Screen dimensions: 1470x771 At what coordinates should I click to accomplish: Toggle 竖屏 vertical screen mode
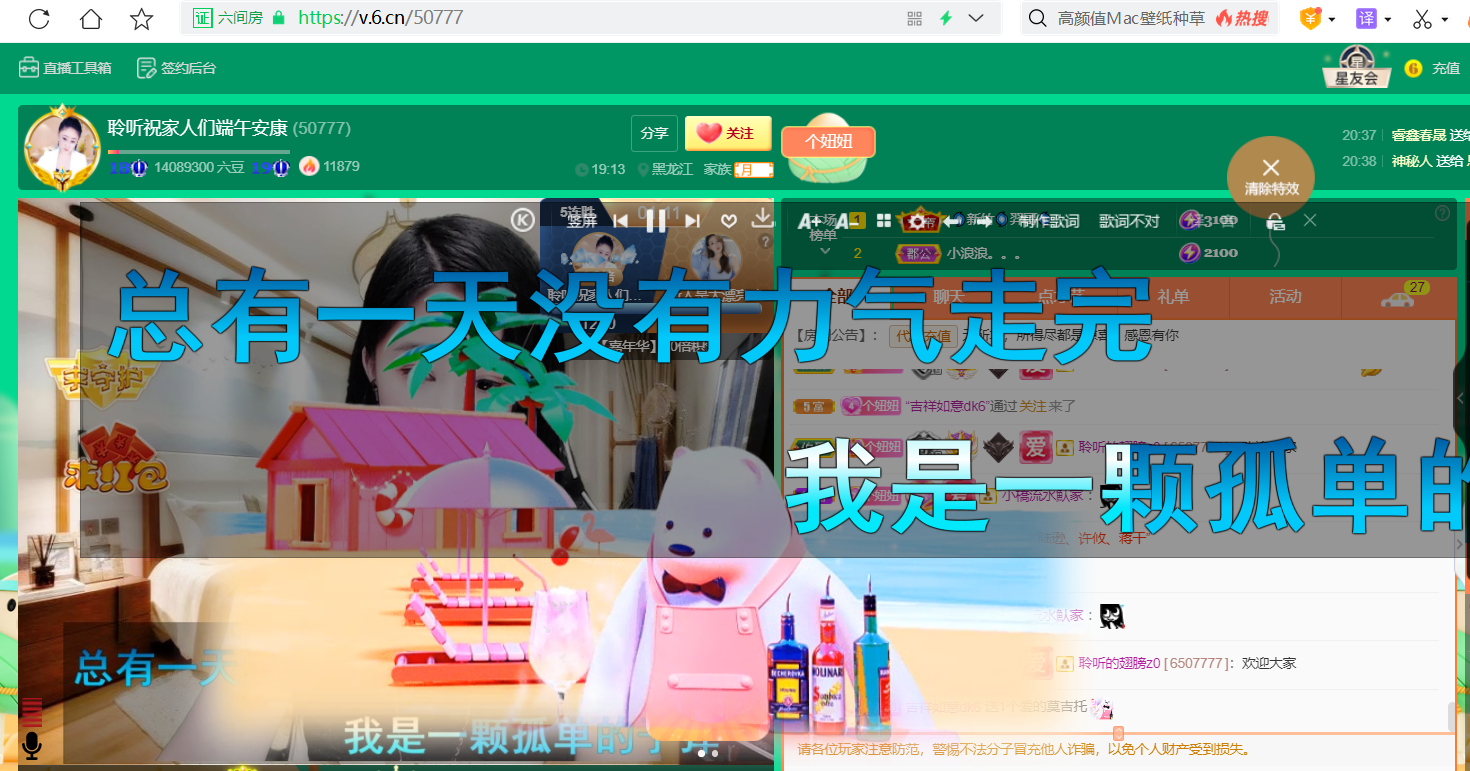tap(582, 221)
